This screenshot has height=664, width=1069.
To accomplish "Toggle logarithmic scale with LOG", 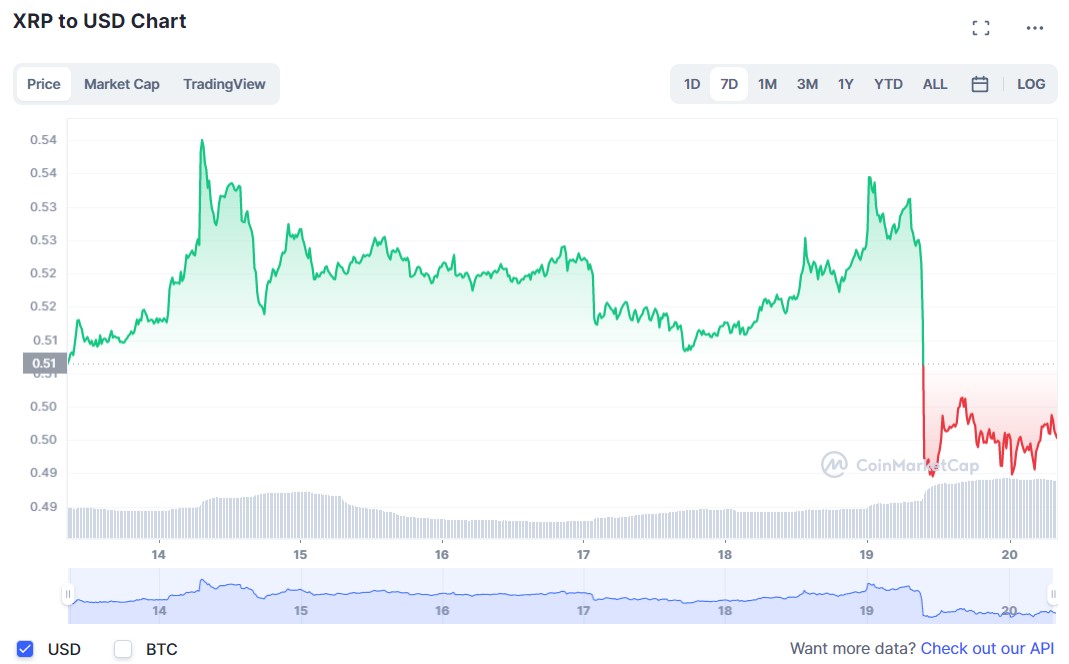I will 1031,84.
